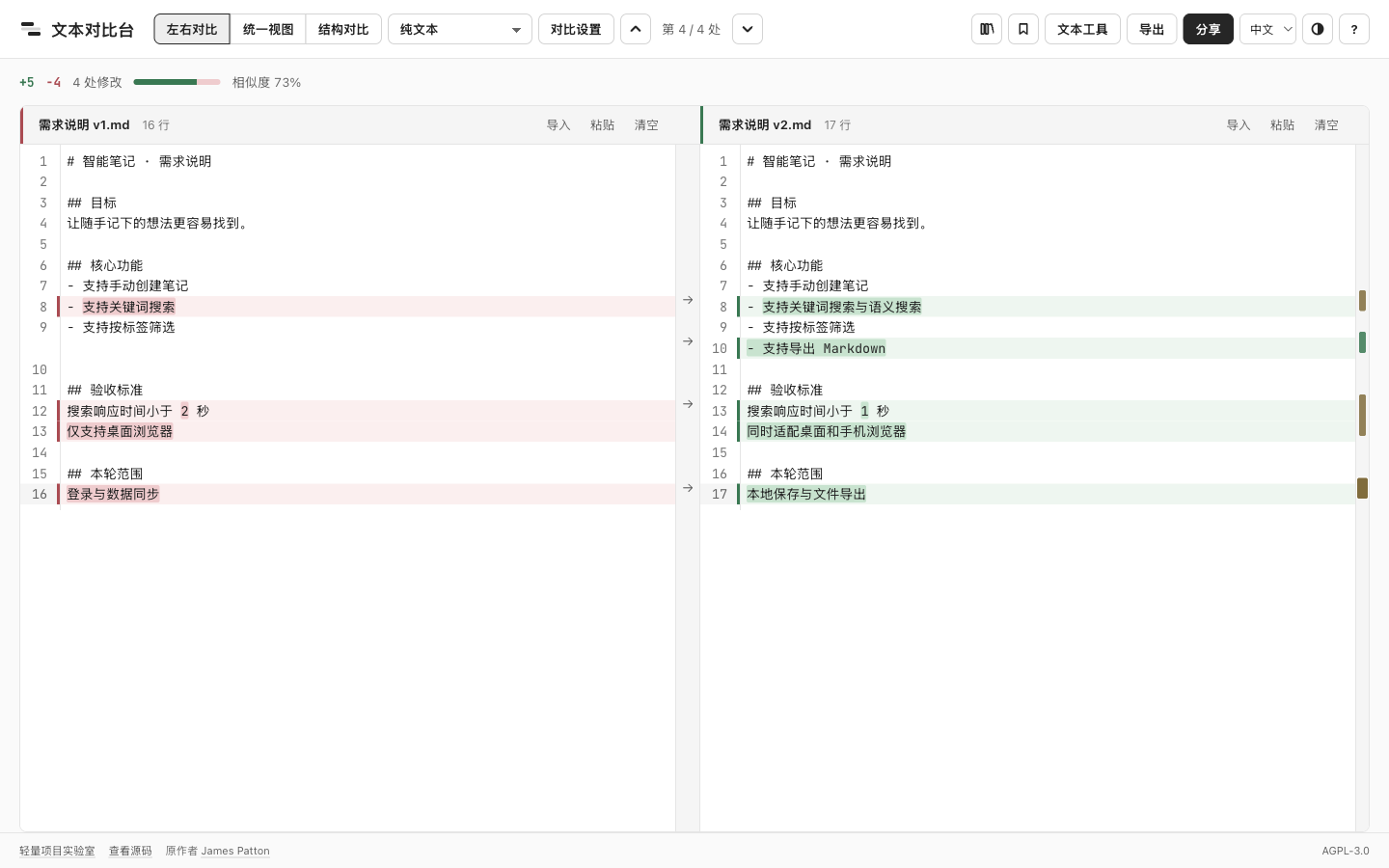Open 轻量项目实验室 footer link
Screen dimensions: 1389x868
pos(57,851)
